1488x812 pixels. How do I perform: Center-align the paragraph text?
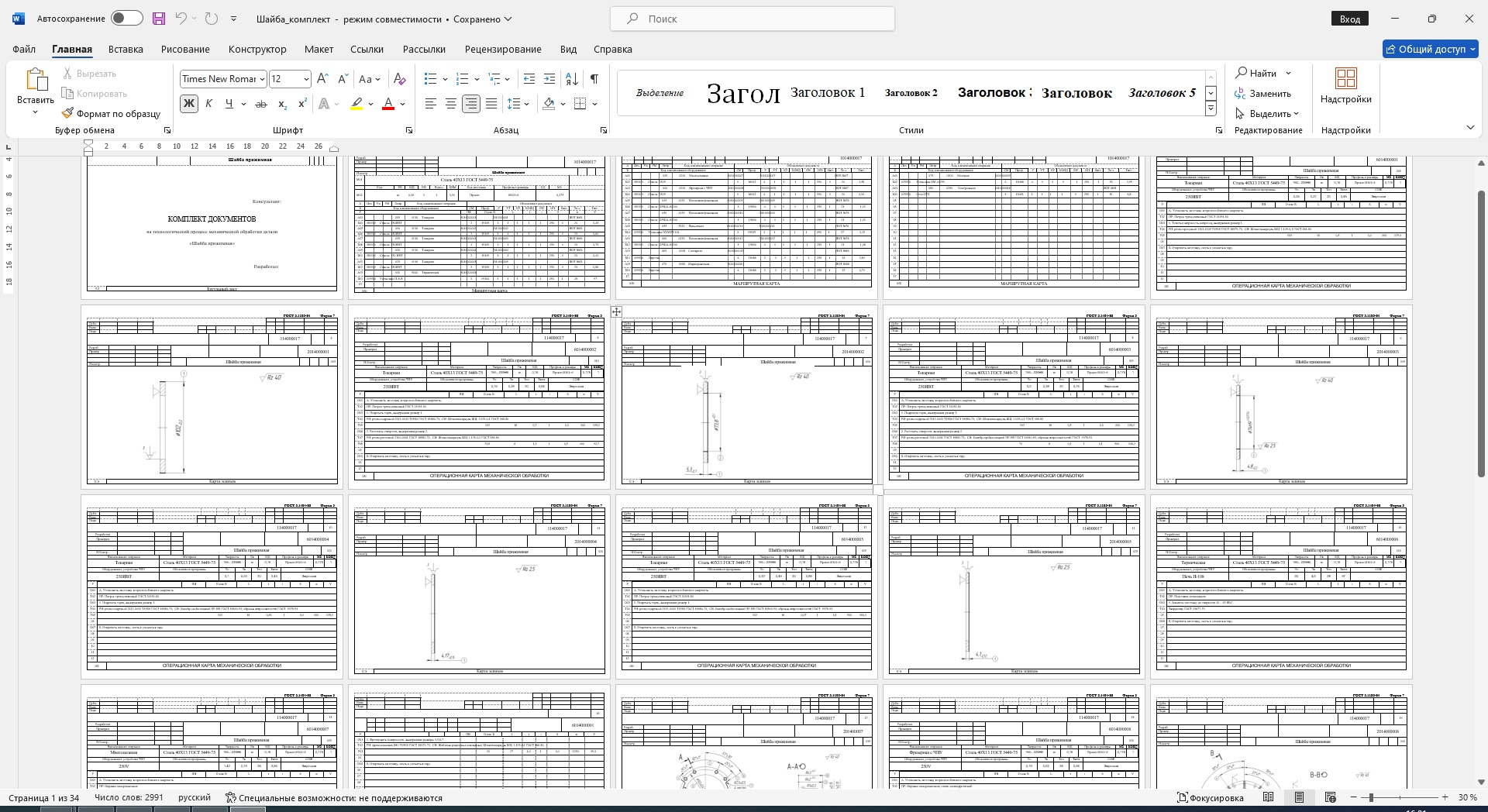450,104
